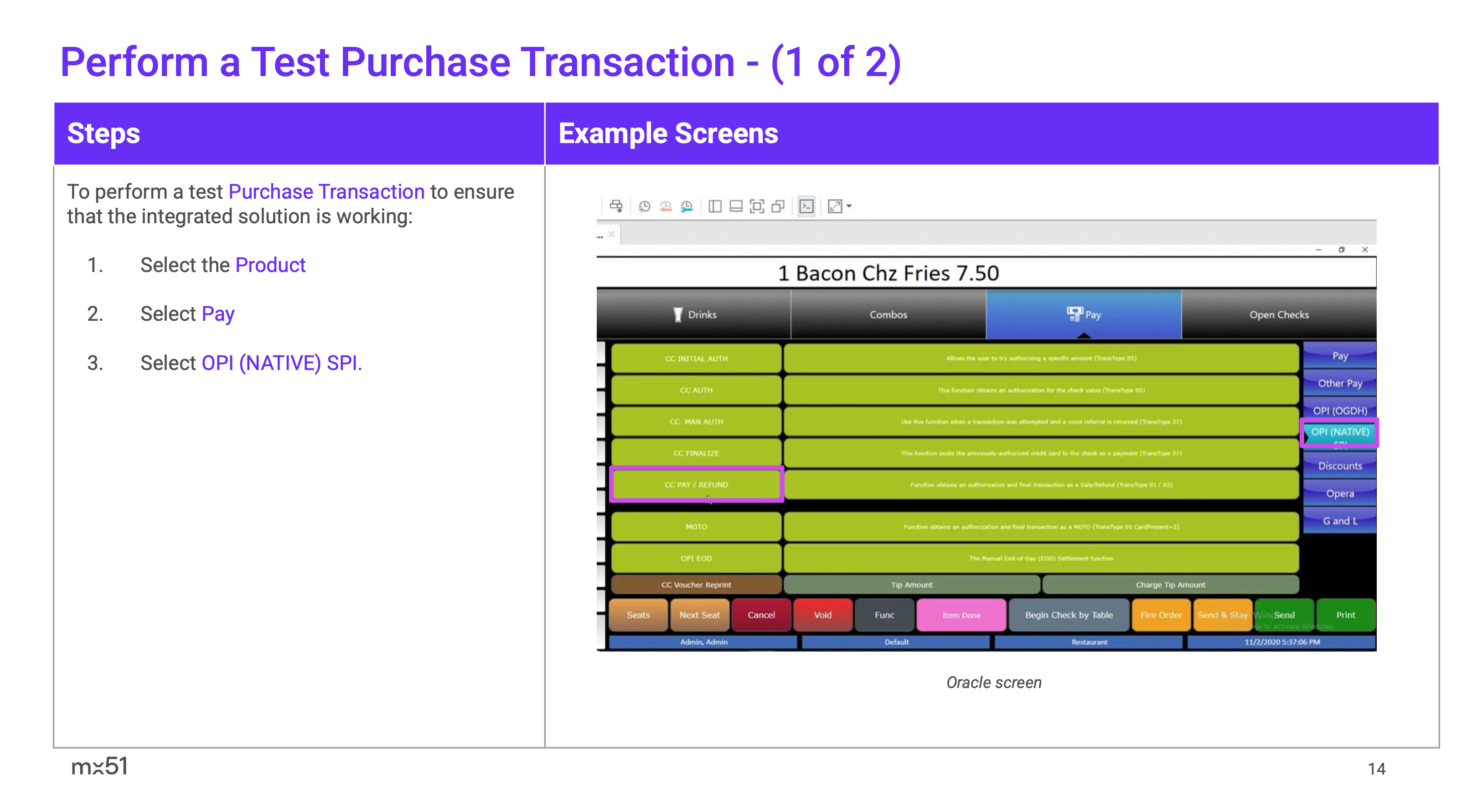Toggle the bottom panel layout icon
This screenshot has width=1457, height=812.
tap(735, 206)
